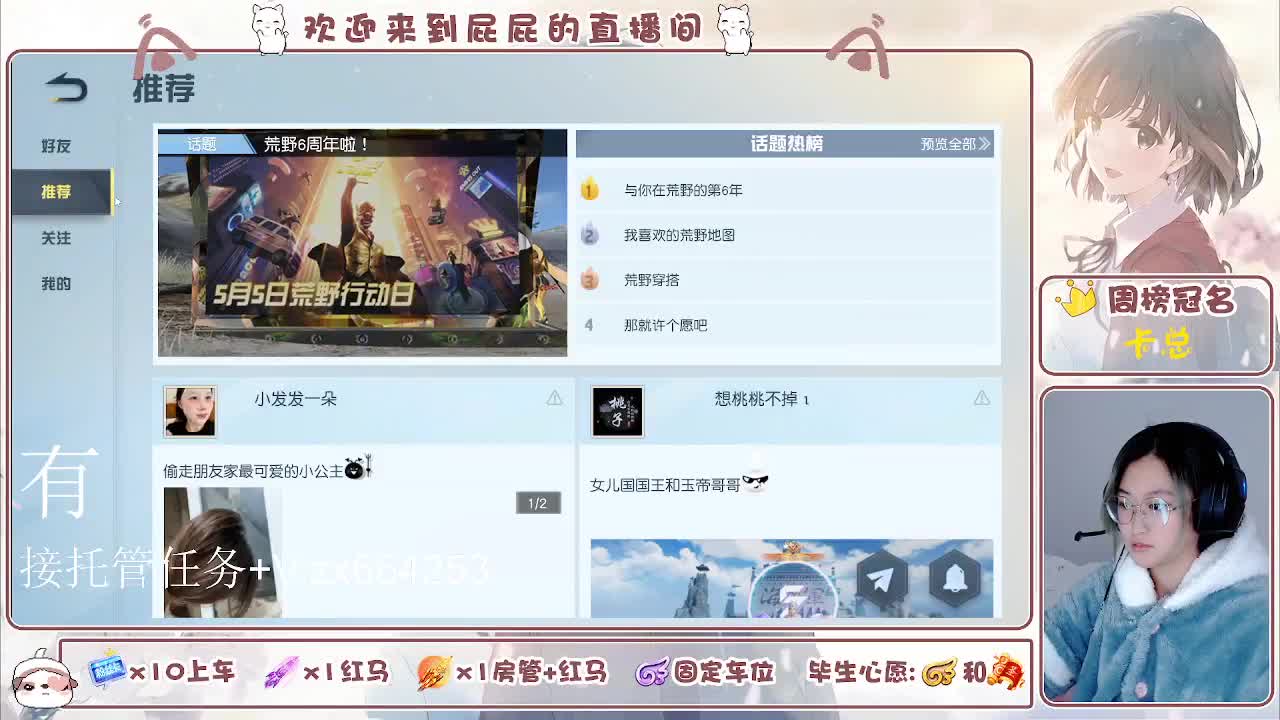Viewport: 1280px width, 720px height.
Task: Click username 小发发一朵
Action: [295, 399]
